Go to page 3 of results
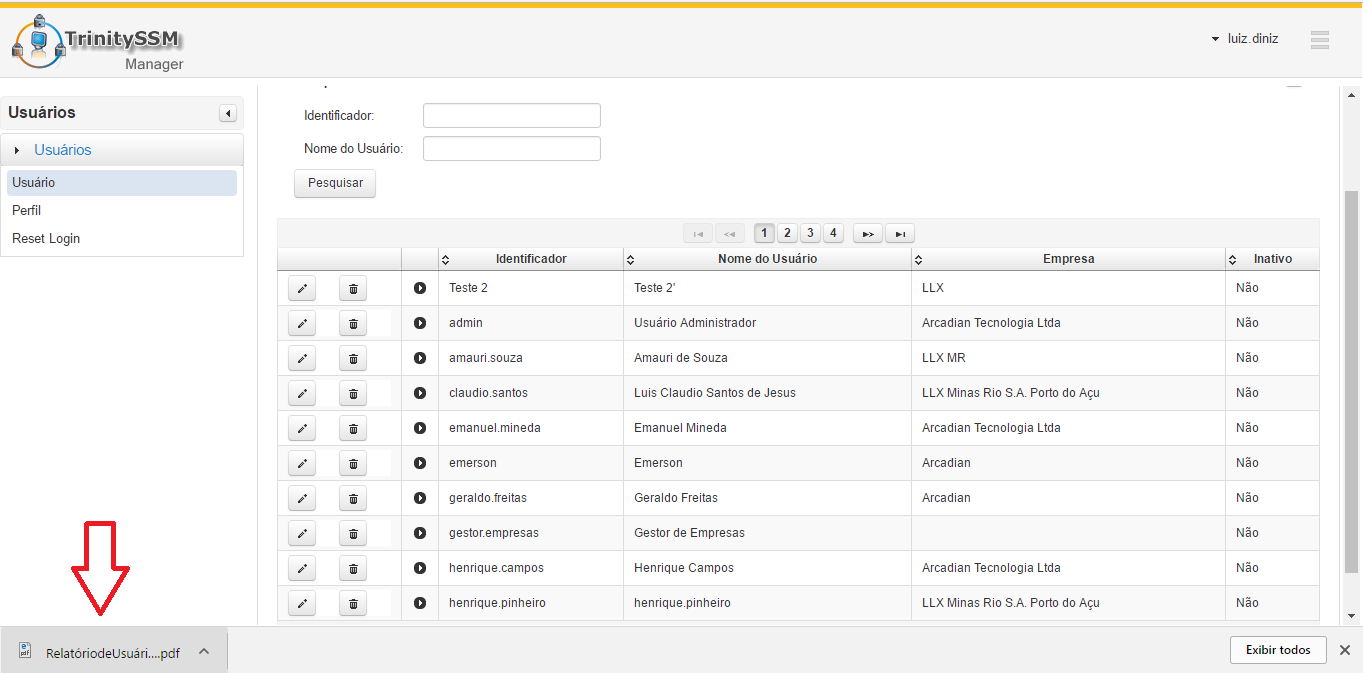1363x673 pixels. pos(810,233)
